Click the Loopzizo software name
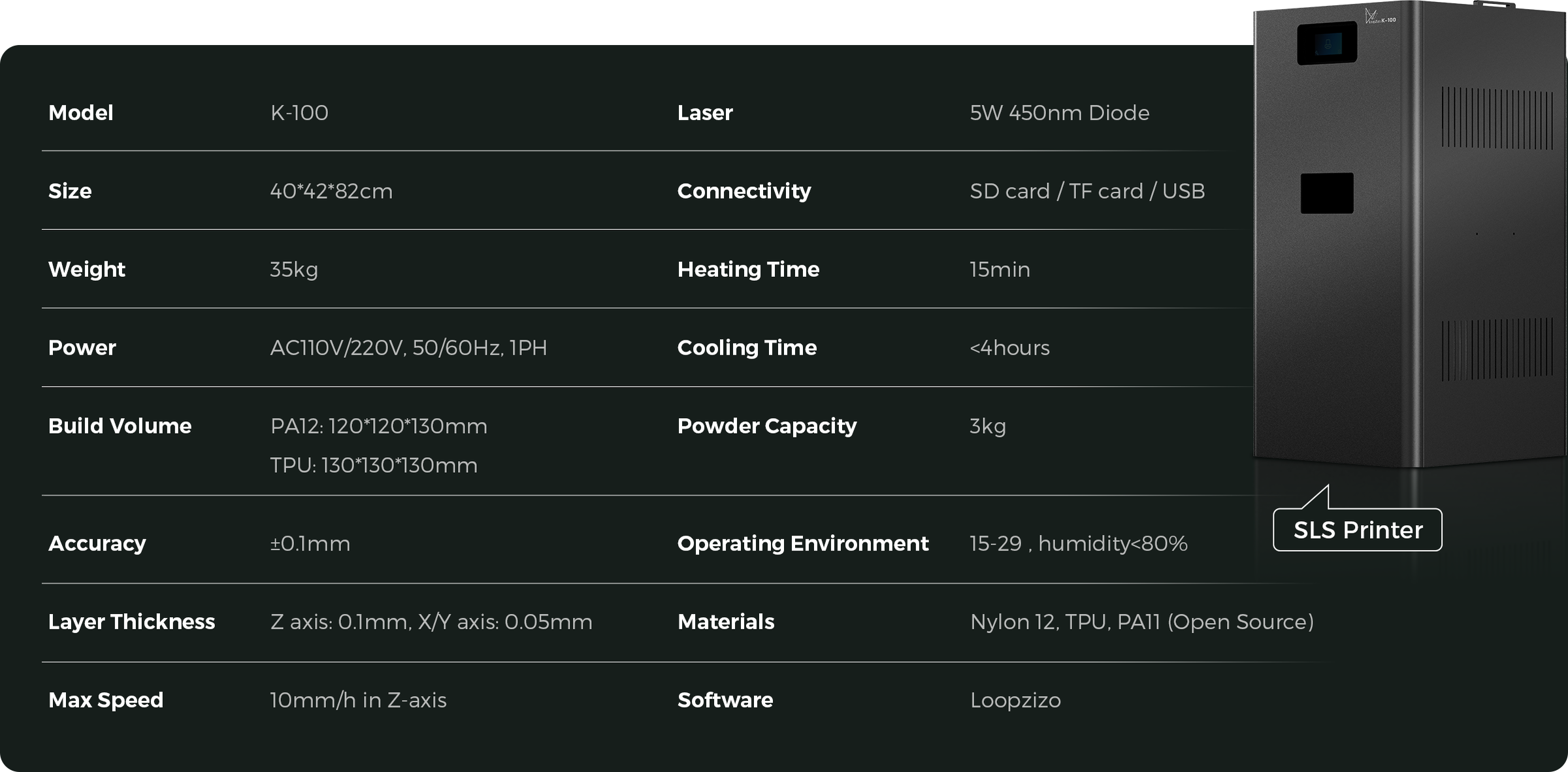Image resolution: width=1568 pixels, height=772 pixels. (x=1015, y=700)
